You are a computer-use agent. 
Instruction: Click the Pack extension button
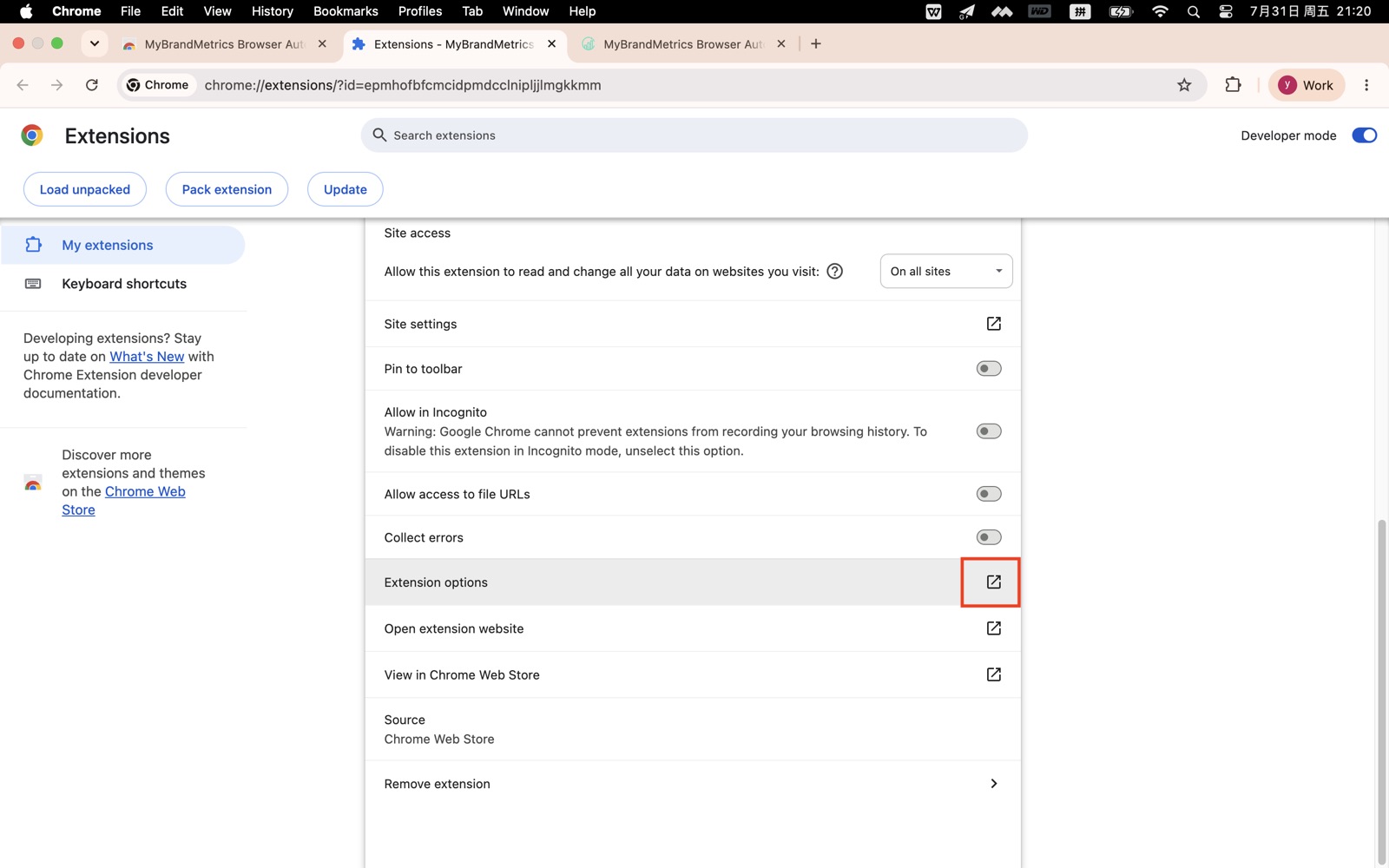tap(227, 189)
